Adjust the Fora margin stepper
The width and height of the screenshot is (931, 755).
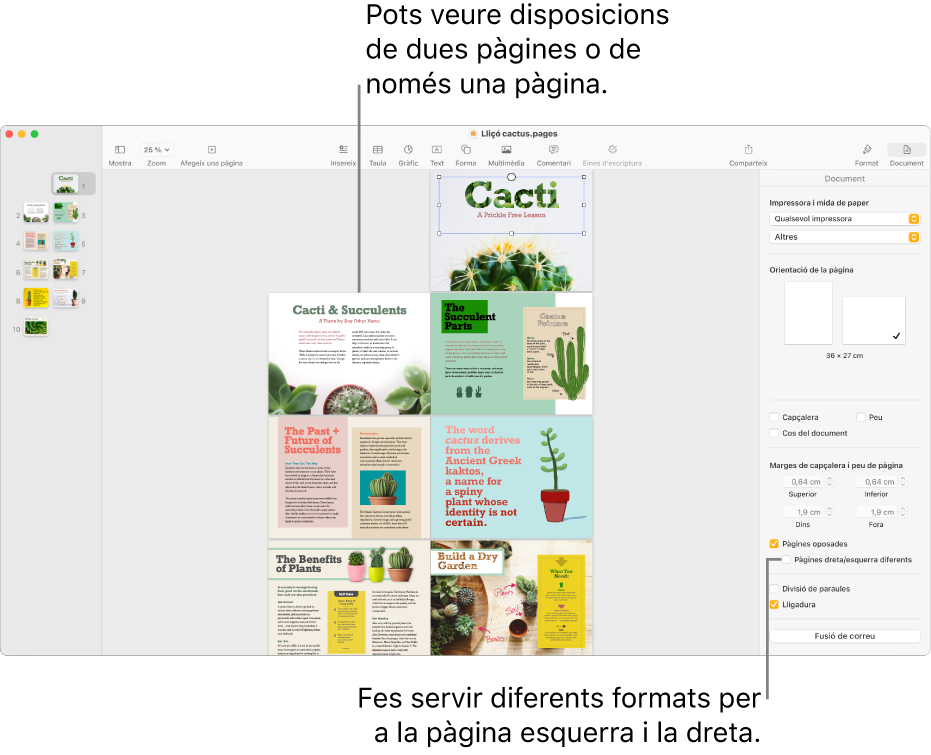(903, 512)
